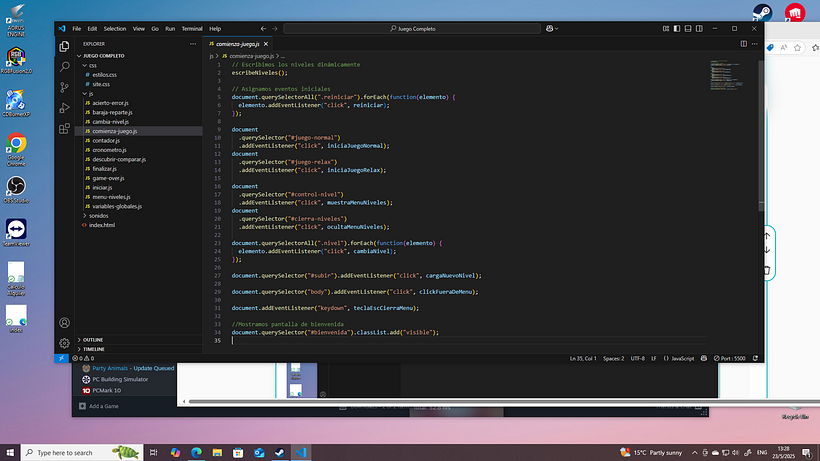The height and width of the screenshot is (461, 820).
Task: Open the Explorer view in activity bar
Action: 64,47
